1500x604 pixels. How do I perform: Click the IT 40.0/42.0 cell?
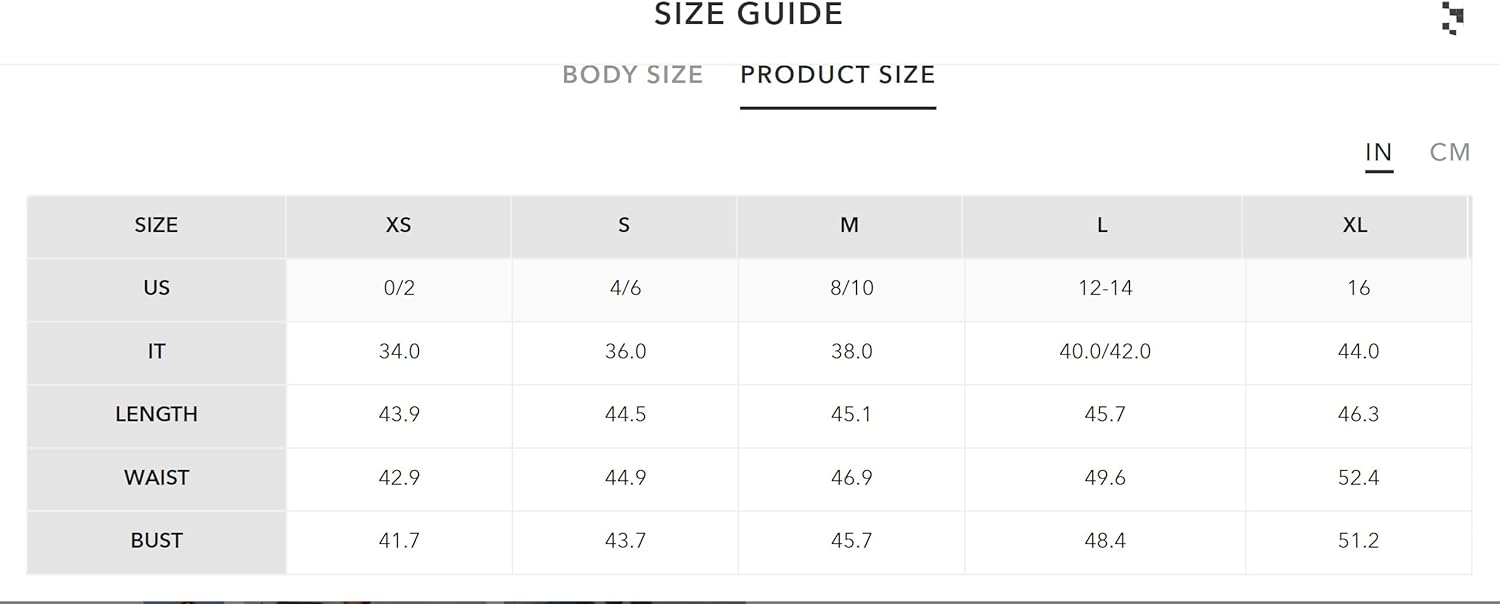(x=1105, y=352)
